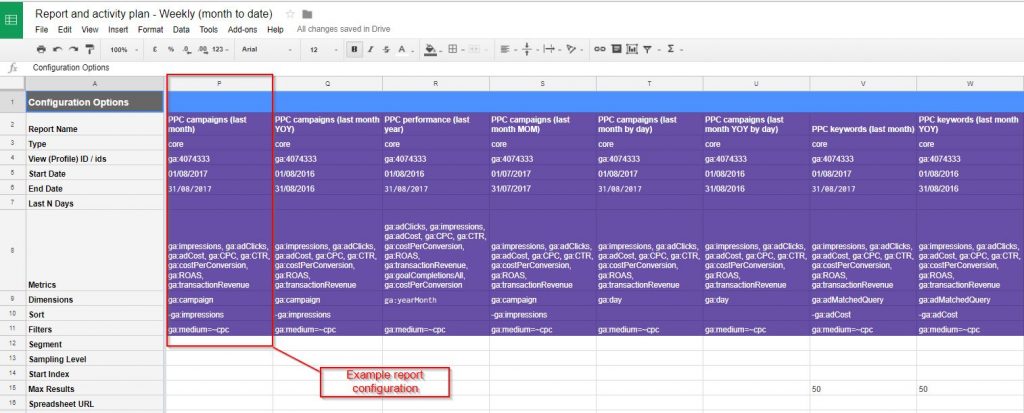Increase decimal places
1024x413 pixels.
[x=202, y=49]
